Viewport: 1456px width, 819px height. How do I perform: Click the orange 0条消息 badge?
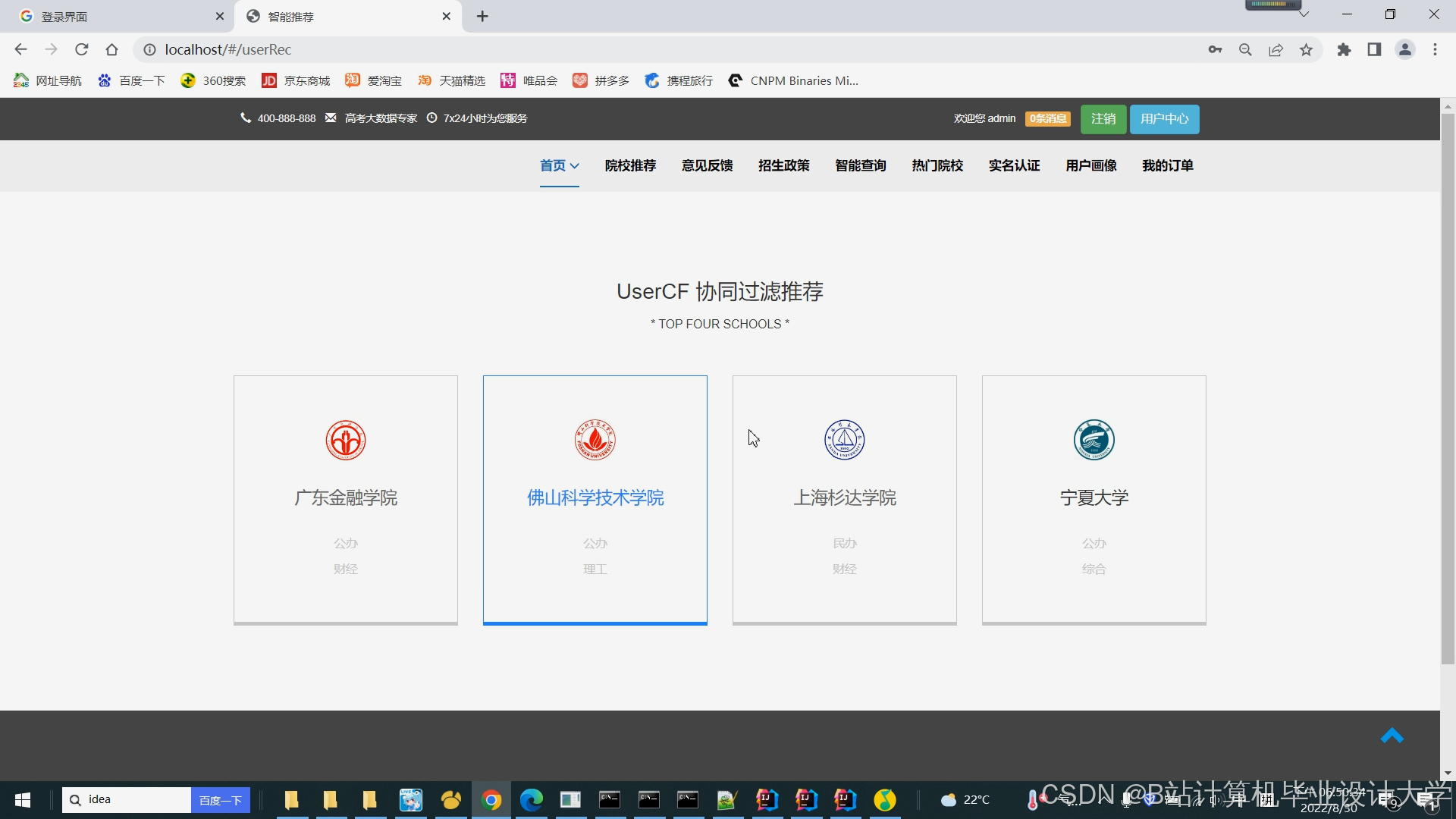(x=1047, y=119)
